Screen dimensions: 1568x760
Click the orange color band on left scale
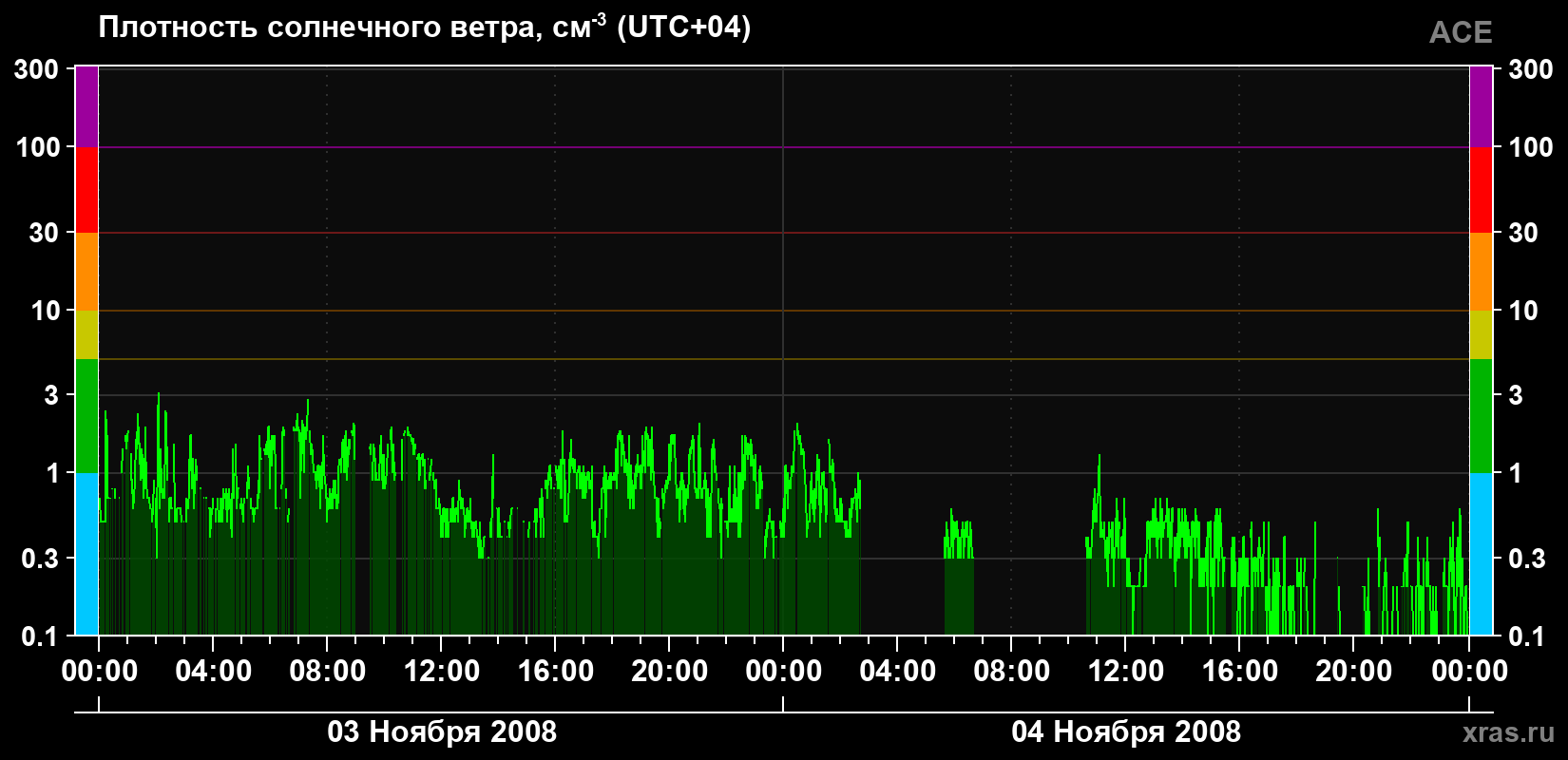coord(86,272)
